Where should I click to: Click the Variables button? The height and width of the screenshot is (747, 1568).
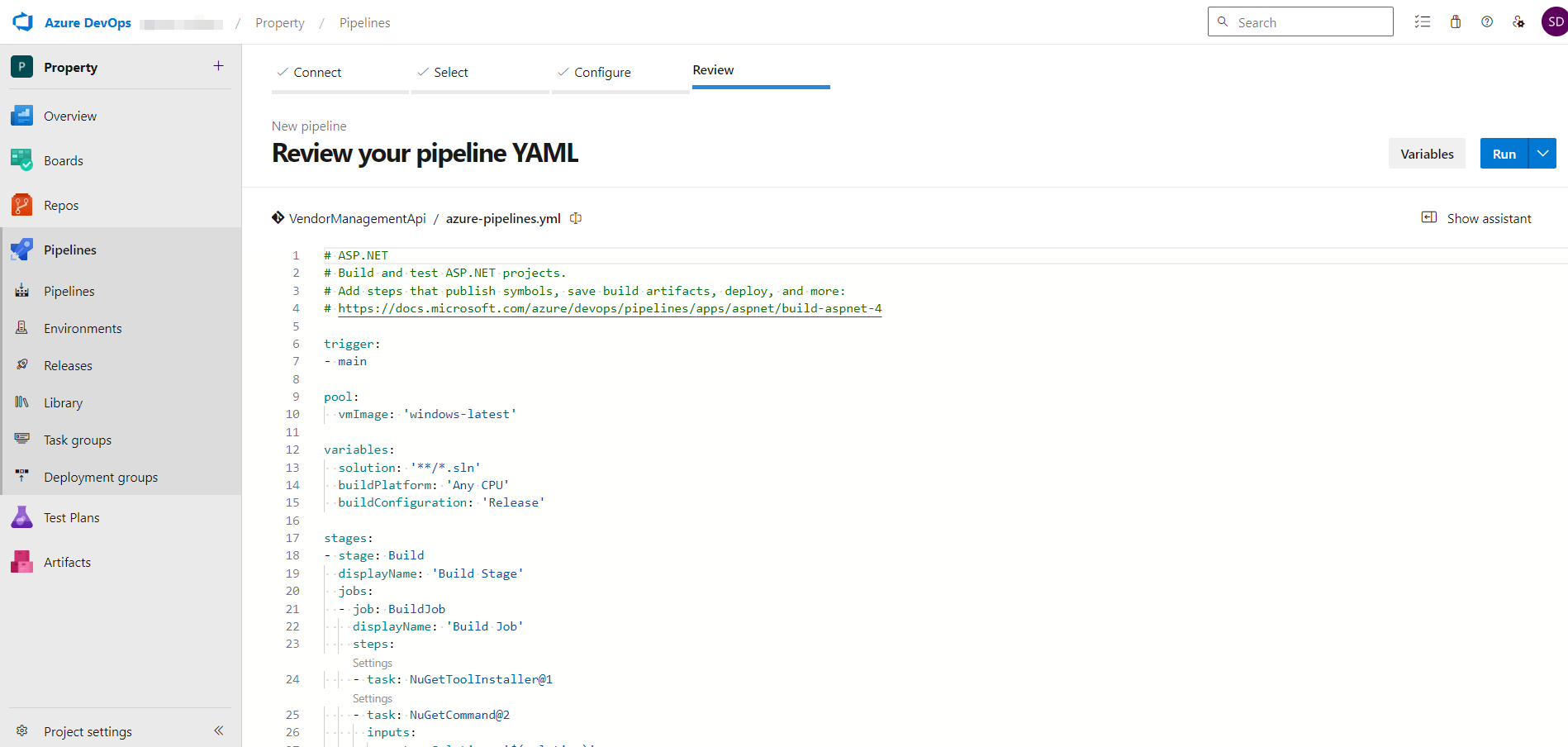(x=1427, y=154)
